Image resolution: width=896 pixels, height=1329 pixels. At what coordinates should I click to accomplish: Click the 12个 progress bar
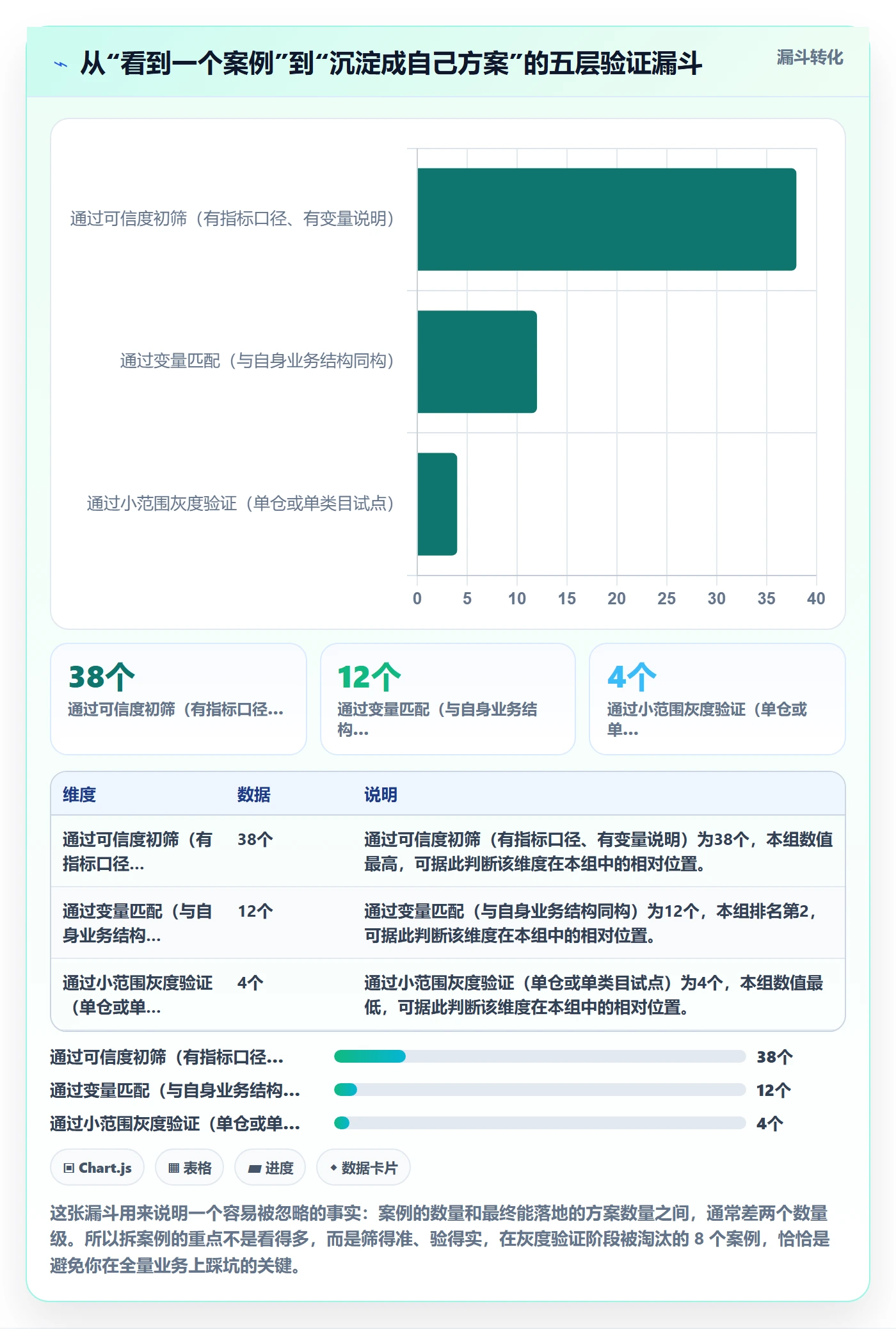(540, 1090)
